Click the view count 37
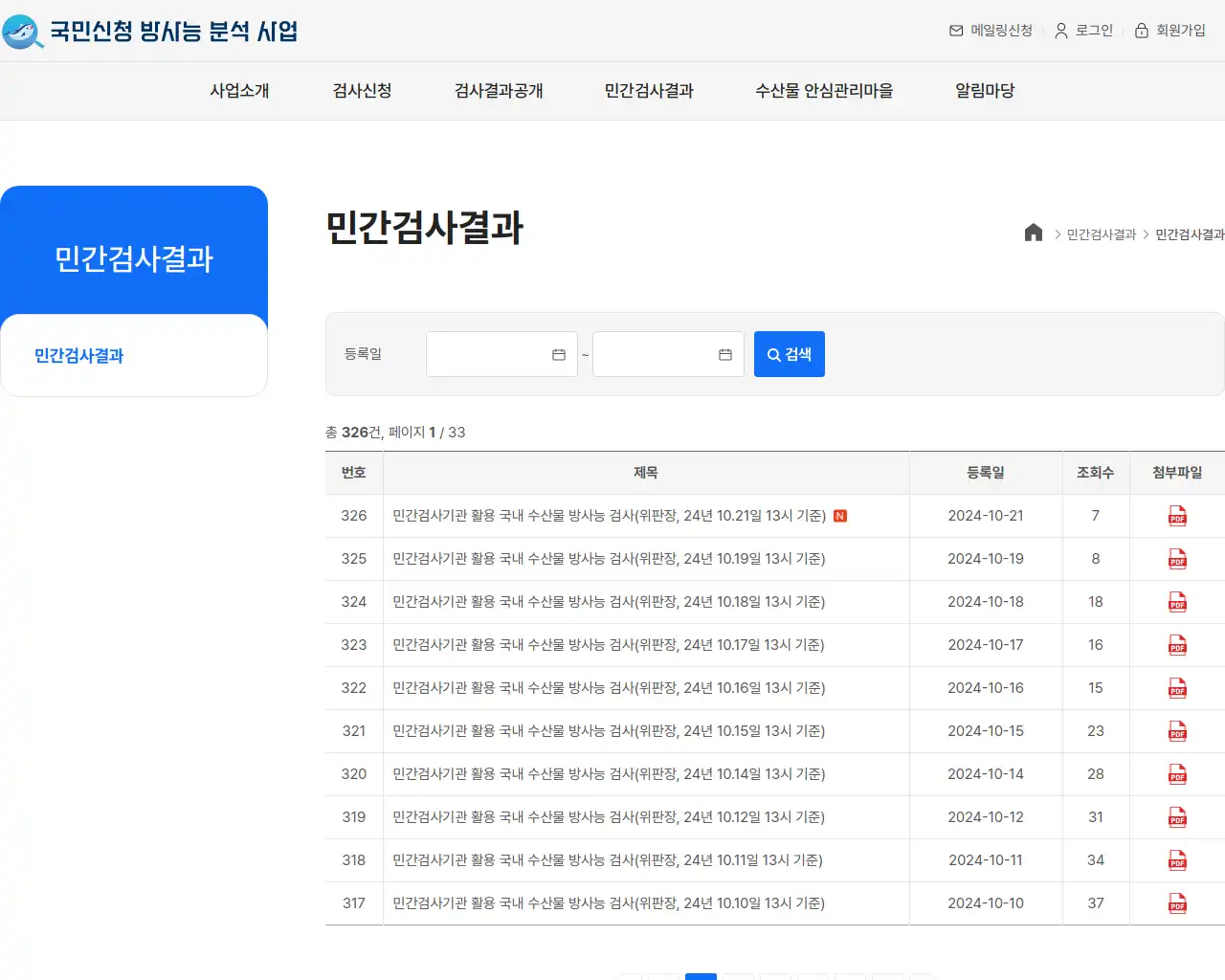Image resolution: width=1225 pixels, height=980 pixels. [x=1096, y=903]
